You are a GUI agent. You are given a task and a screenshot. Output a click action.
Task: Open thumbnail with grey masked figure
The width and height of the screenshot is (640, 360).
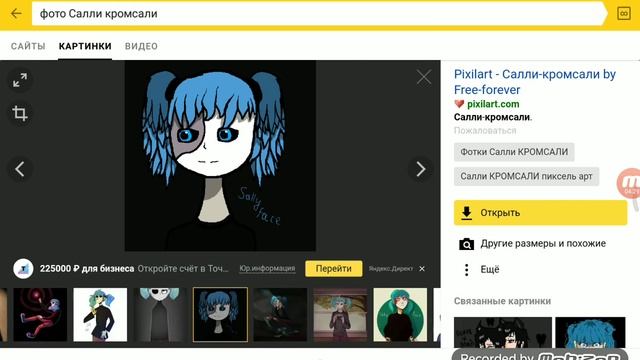(x=160, y=315)
